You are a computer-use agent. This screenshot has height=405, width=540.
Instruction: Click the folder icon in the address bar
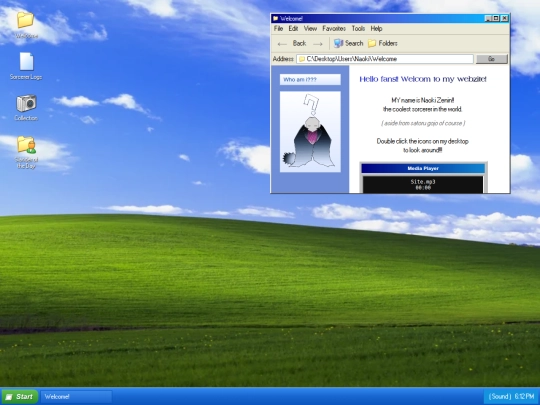[302, 59]
